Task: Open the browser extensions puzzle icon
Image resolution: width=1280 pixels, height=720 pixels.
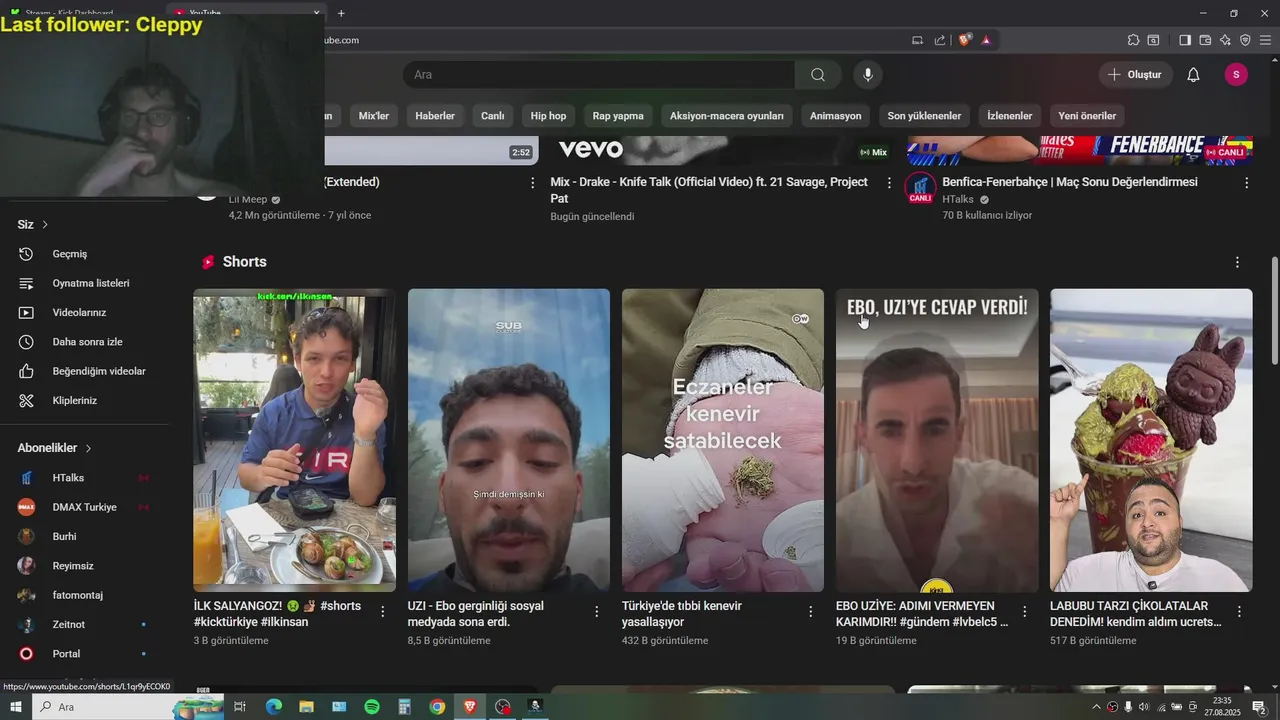Action: point(1133,40)
